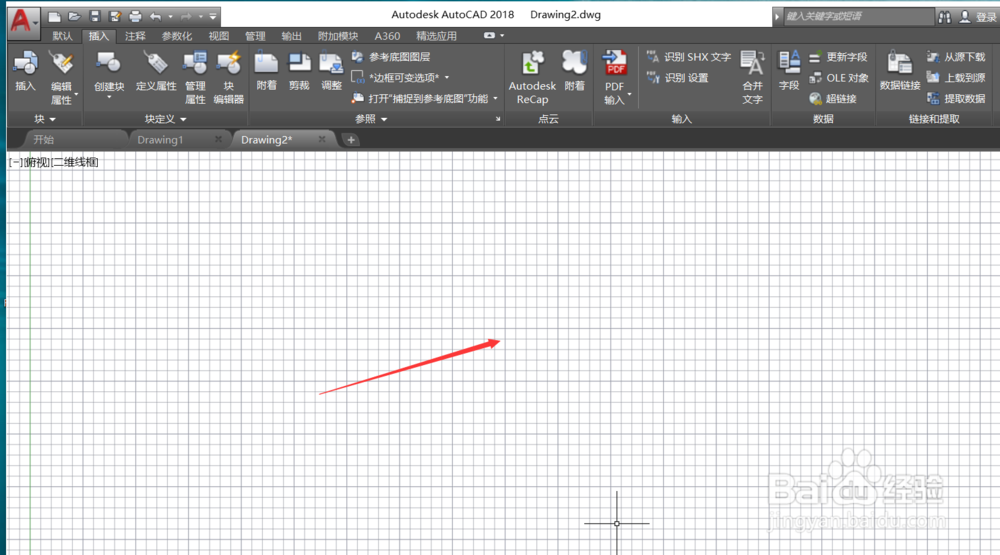This screenshot has height=555, width=1000.
Task: Click 从源下载 (Download from Source)
Action: click(956, 57)
